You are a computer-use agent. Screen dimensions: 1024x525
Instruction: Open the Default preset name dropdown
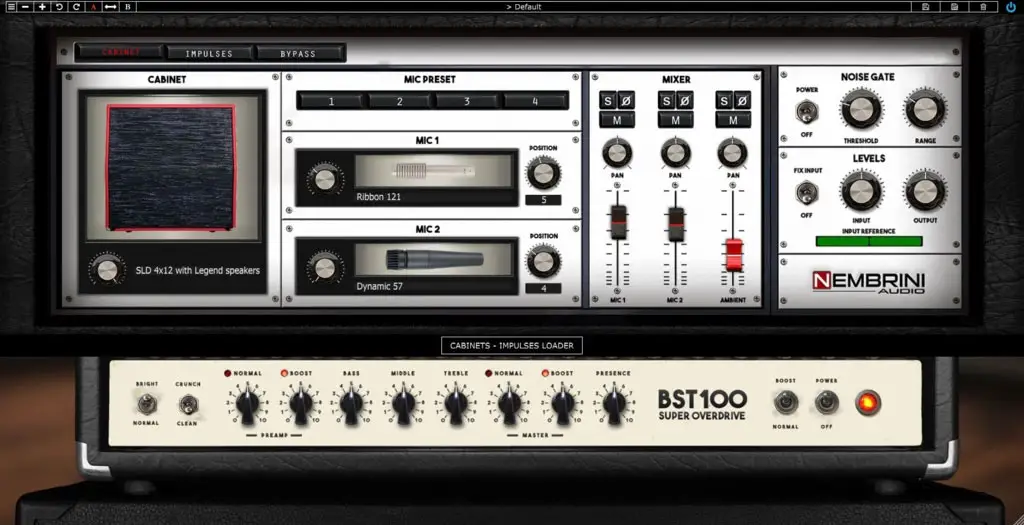tap(524, 7)
